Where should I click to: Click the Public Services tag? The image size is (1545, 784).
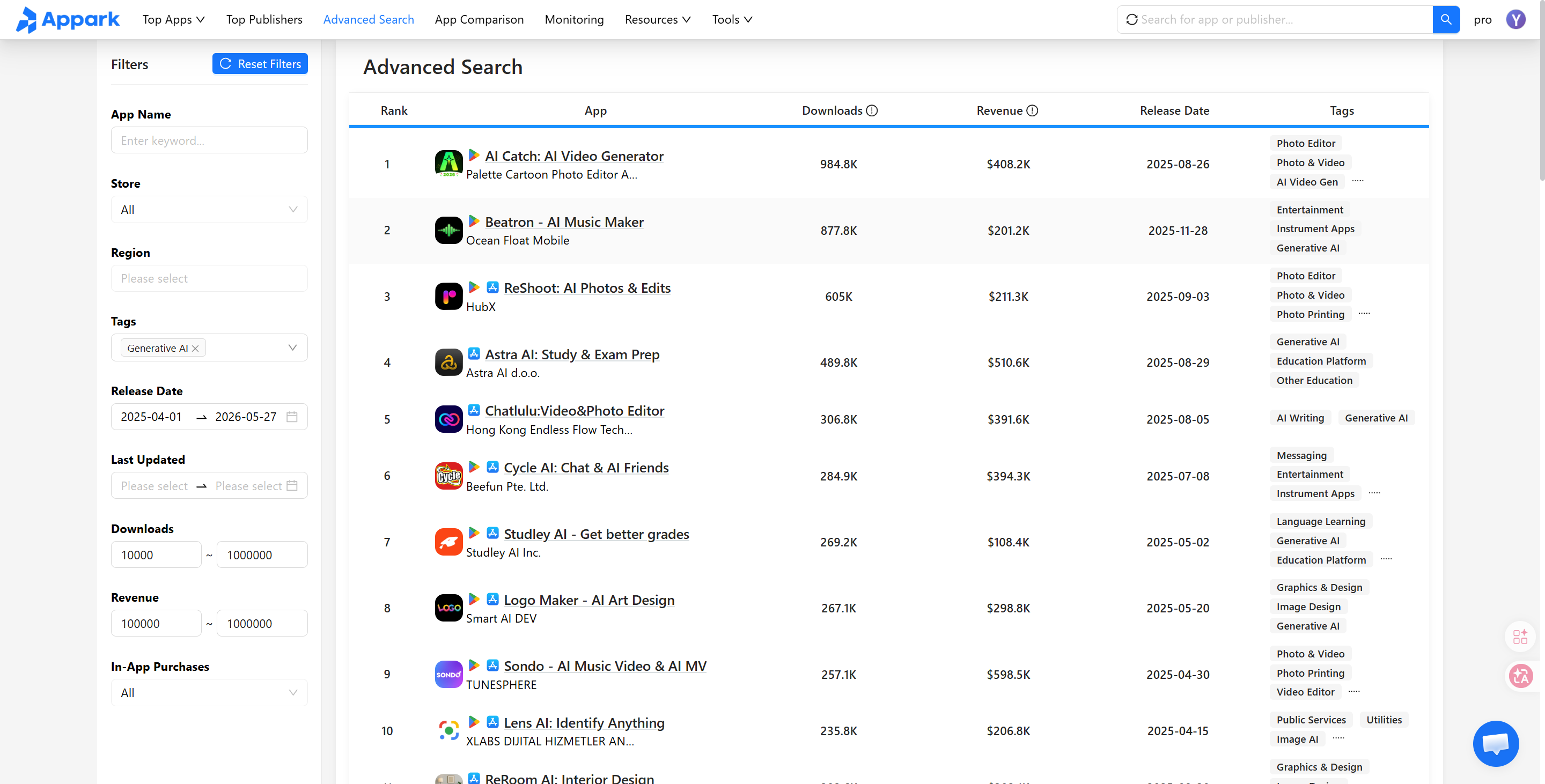click(x=1311, y=720)
